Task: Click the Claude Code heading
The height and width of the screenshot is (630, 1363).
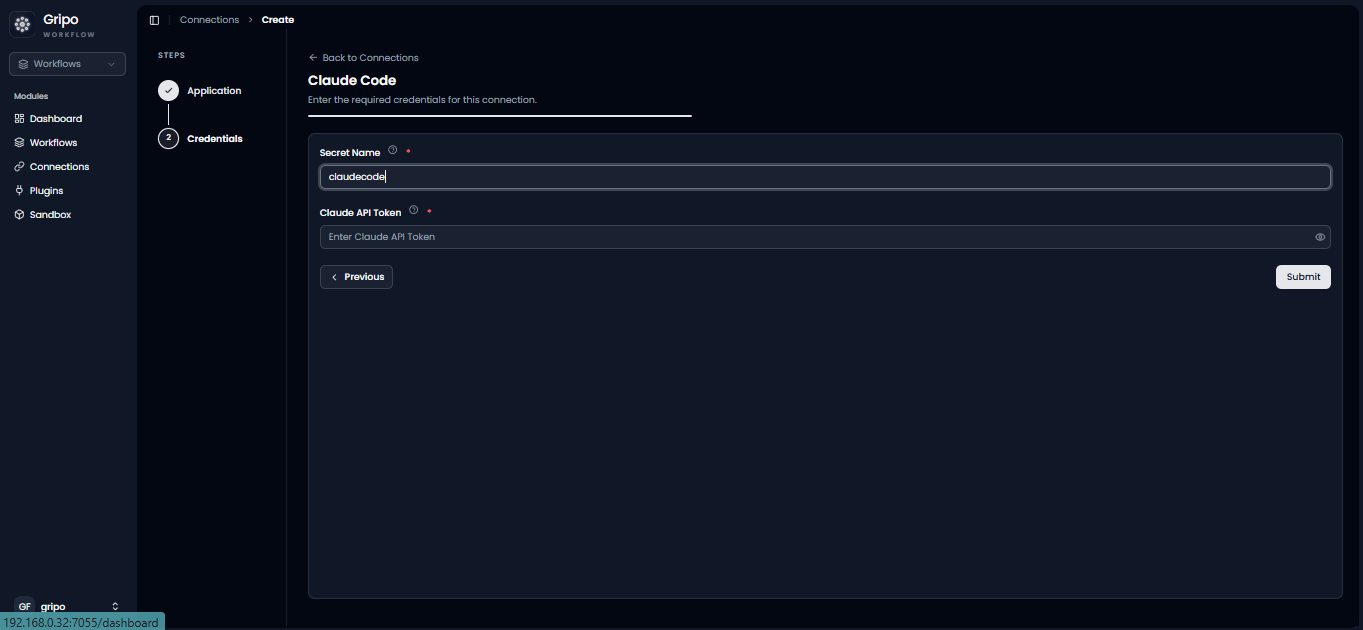Action: [352, 81]
